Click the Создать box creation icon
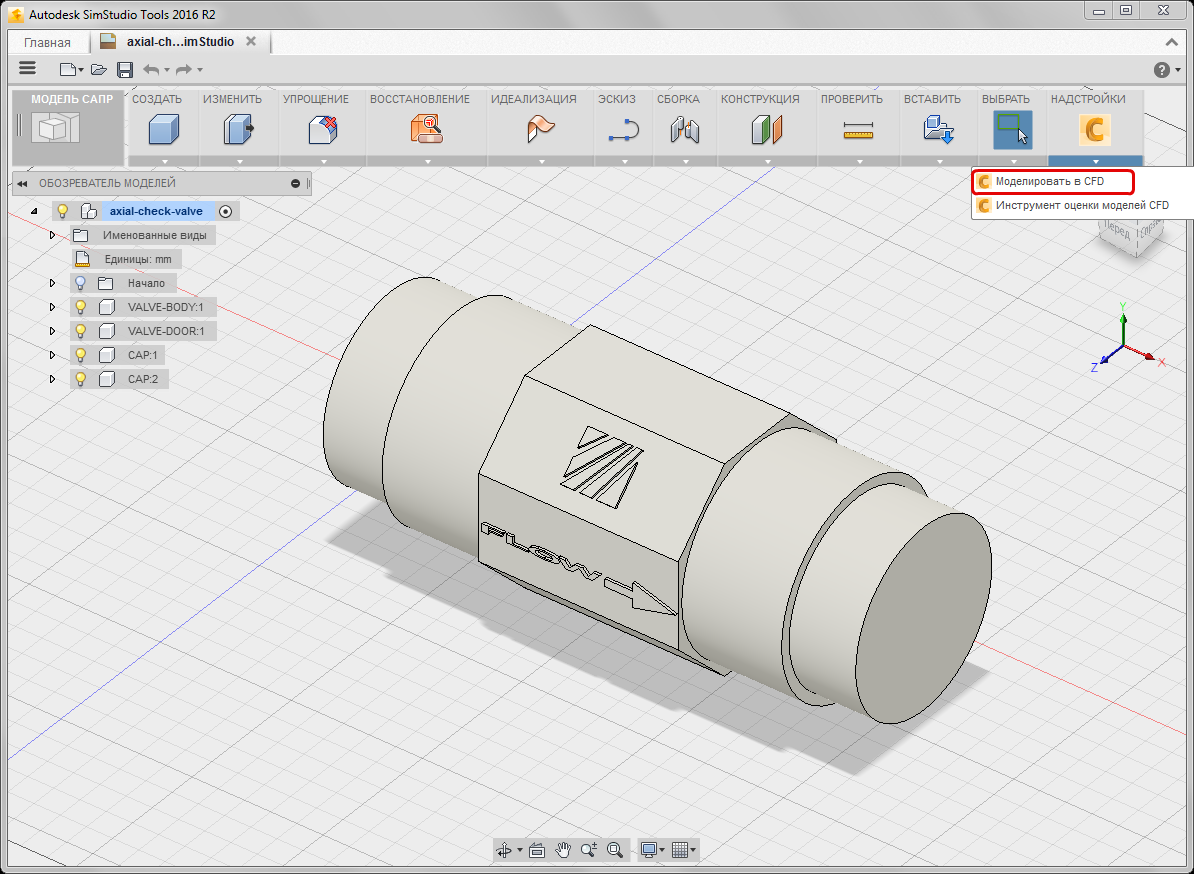The image size is (1194, 874). pos(163,130)
